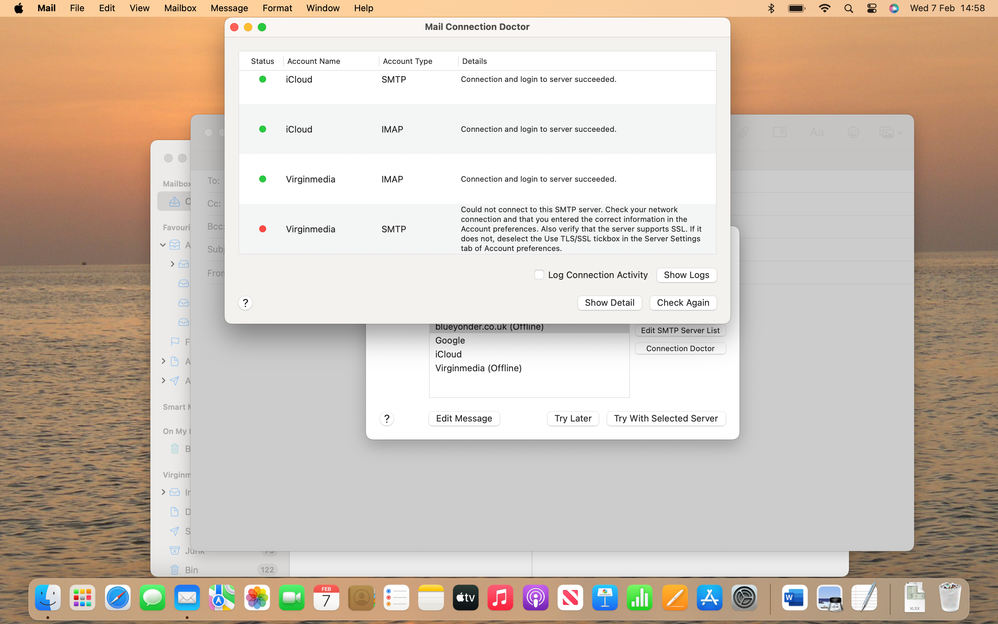Launch Apple TV from the Dock
This screenshot has width=998, height=624.
(x=465, y=598)
